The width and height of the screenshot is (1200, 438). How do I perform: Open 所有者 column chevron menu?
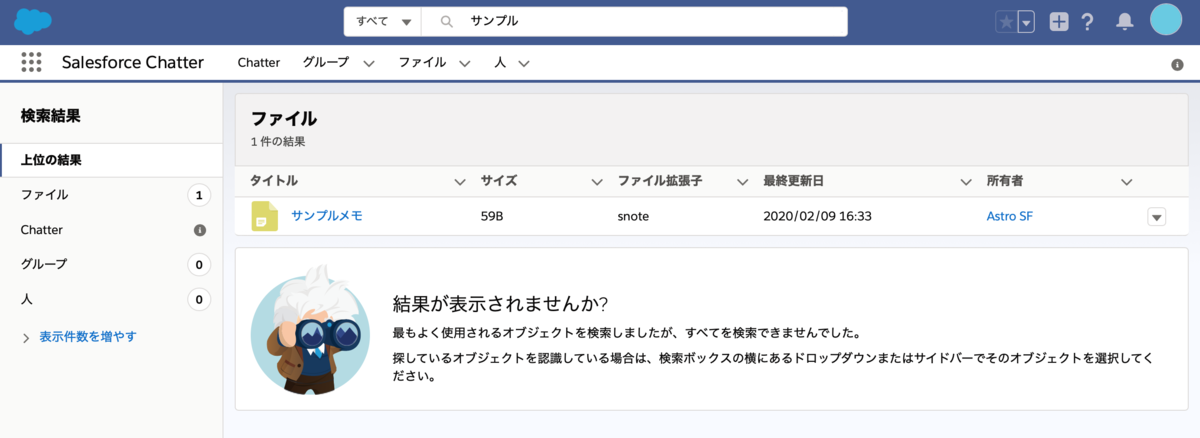point(1127,182)
